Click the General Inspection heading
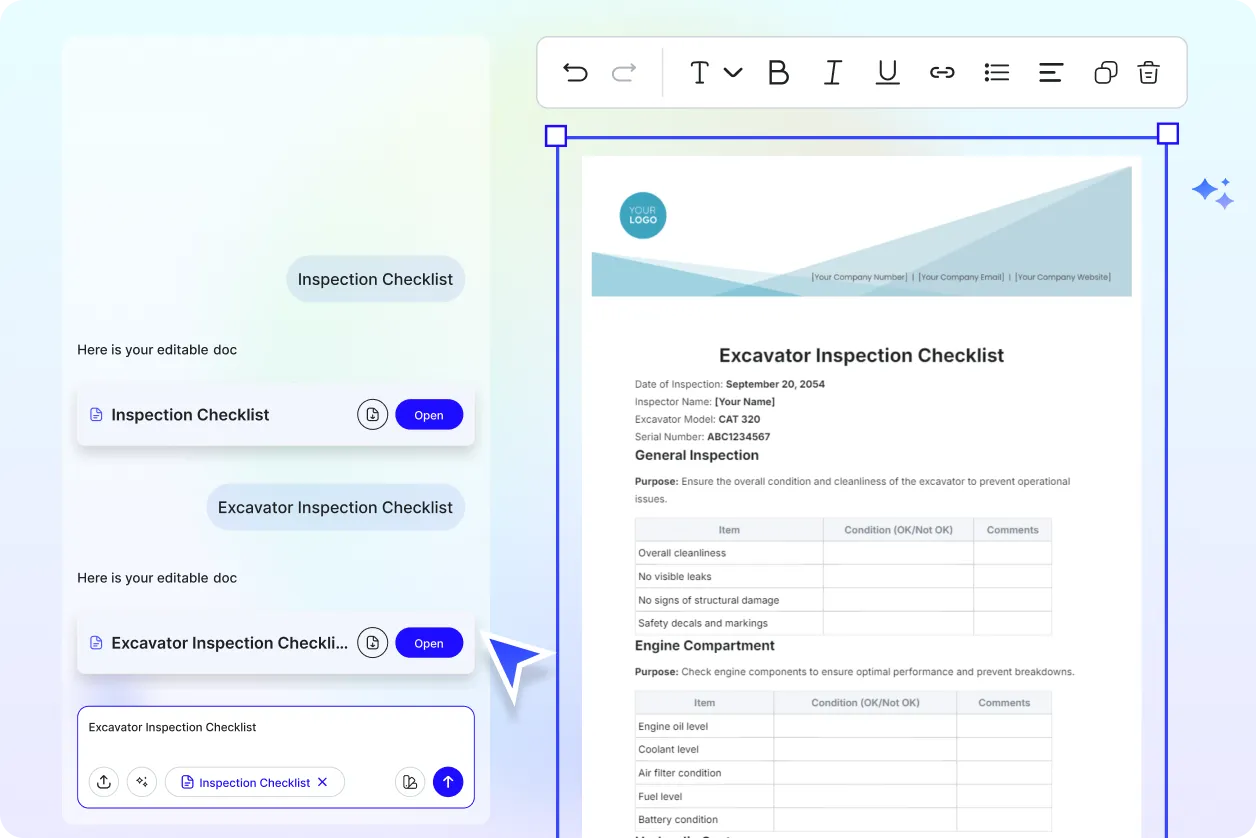 tap(697, 455)
